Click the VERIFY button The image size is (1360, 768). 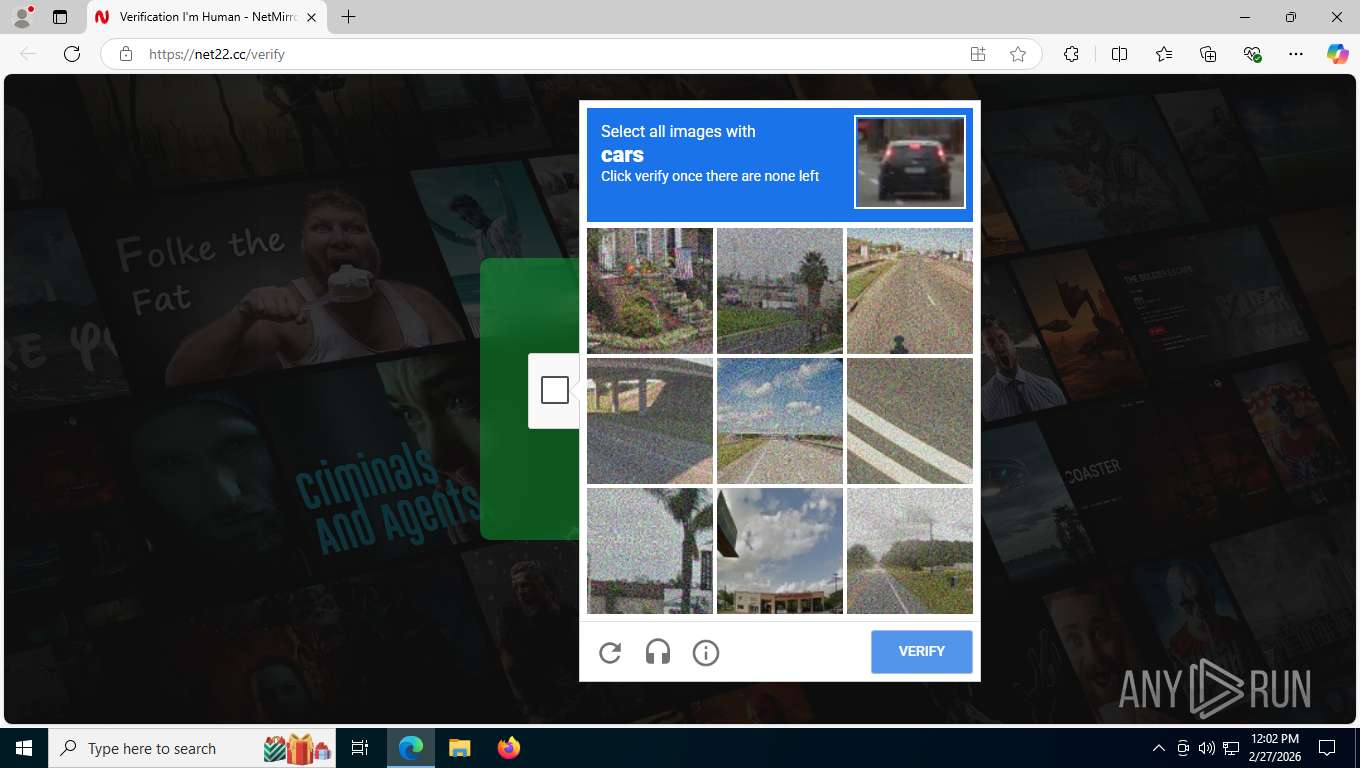[922, 652]
